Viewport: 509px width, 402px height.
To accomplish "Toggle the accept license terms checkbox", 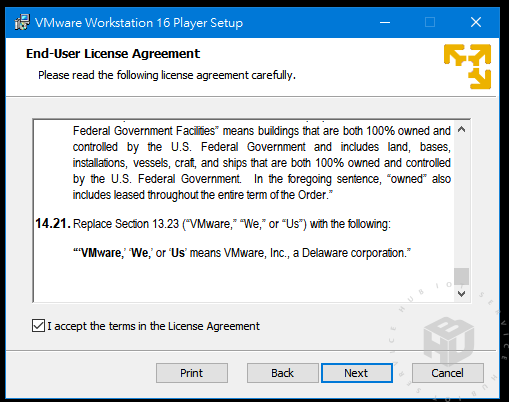I will tap(38, 326).
